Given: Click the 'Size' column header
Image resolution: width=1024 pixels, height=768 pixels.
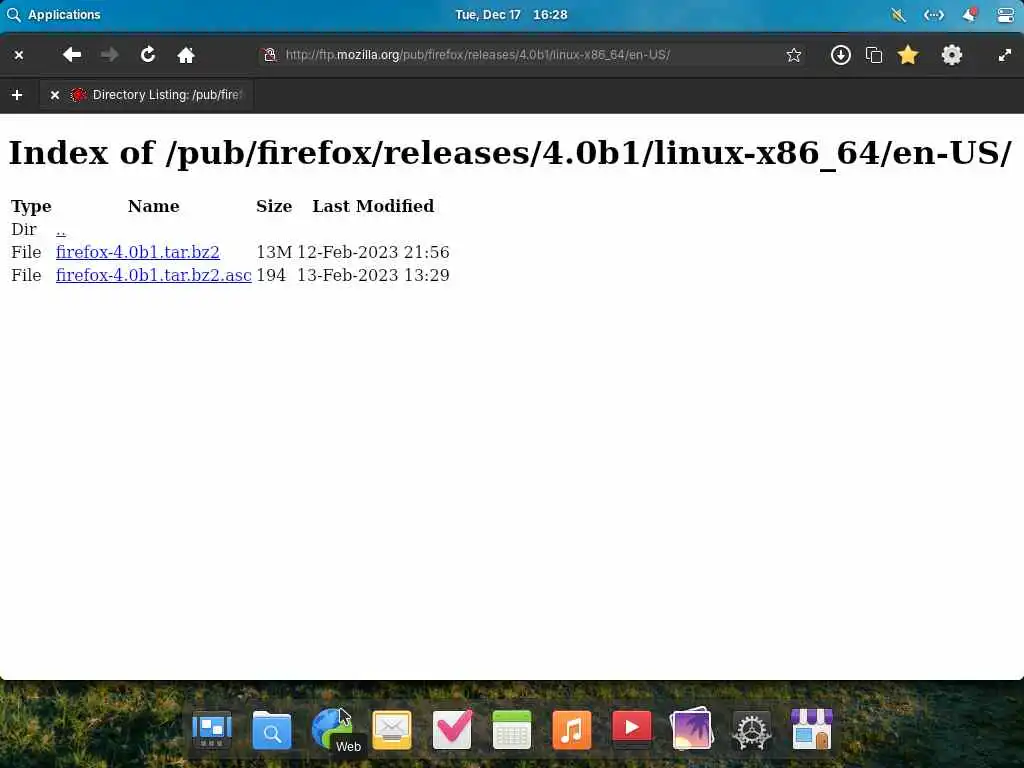Looking at the screenshot, I should point(274,206).
